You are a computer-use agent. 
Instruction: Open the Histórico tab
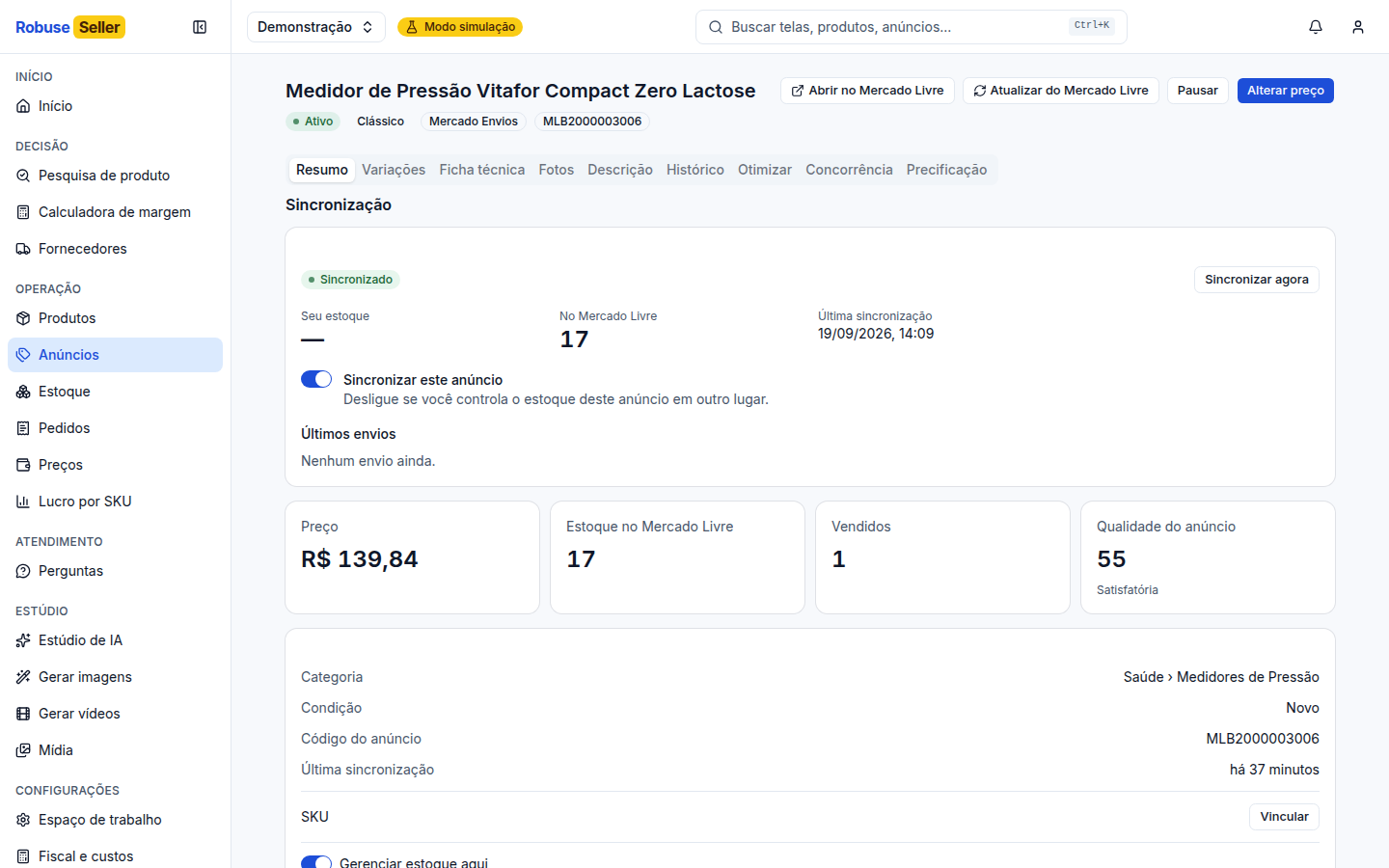click(695, 170)
